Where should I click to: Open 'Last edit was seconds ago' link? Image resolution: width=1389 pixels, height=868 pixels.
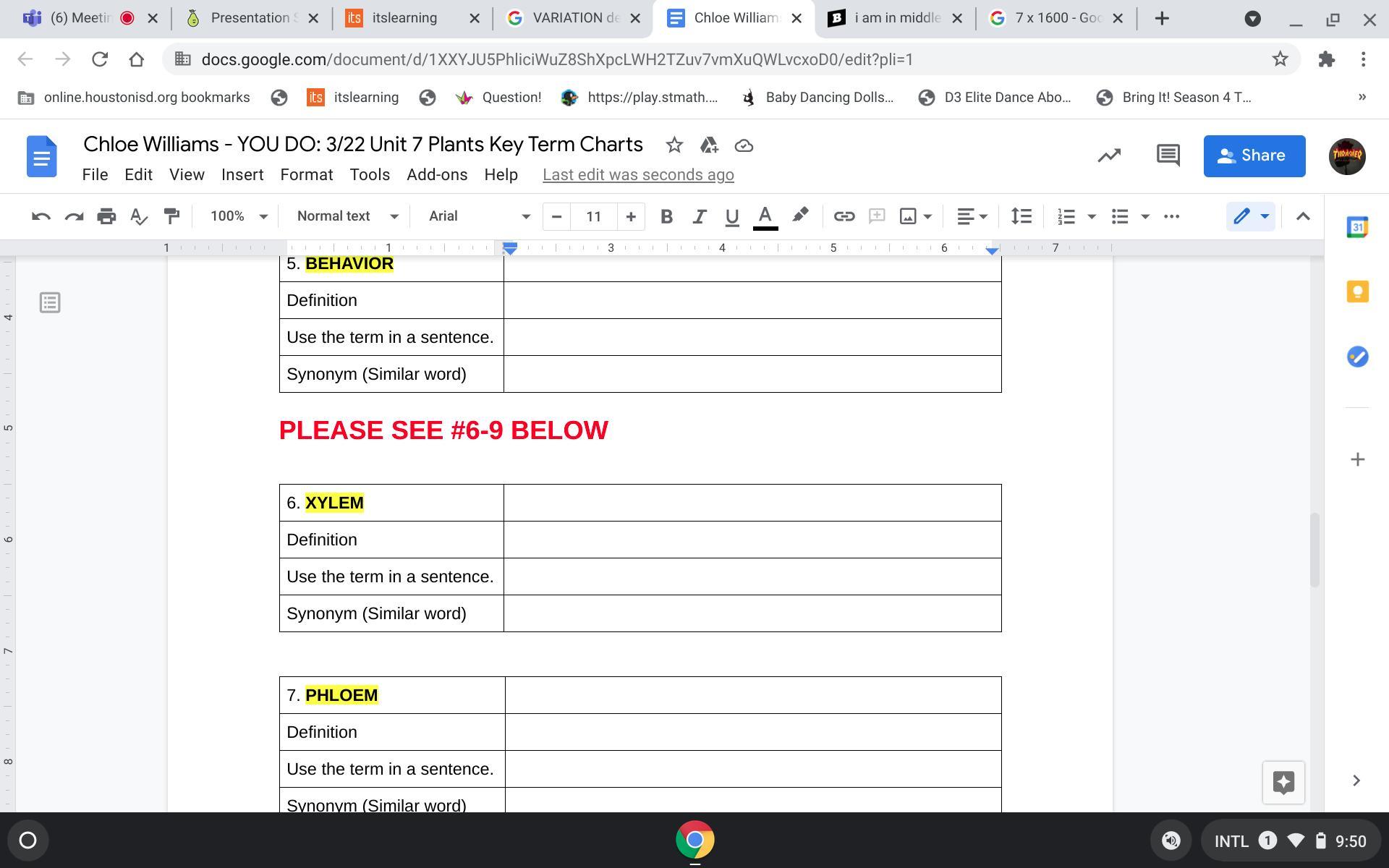[x=638, y=175]
